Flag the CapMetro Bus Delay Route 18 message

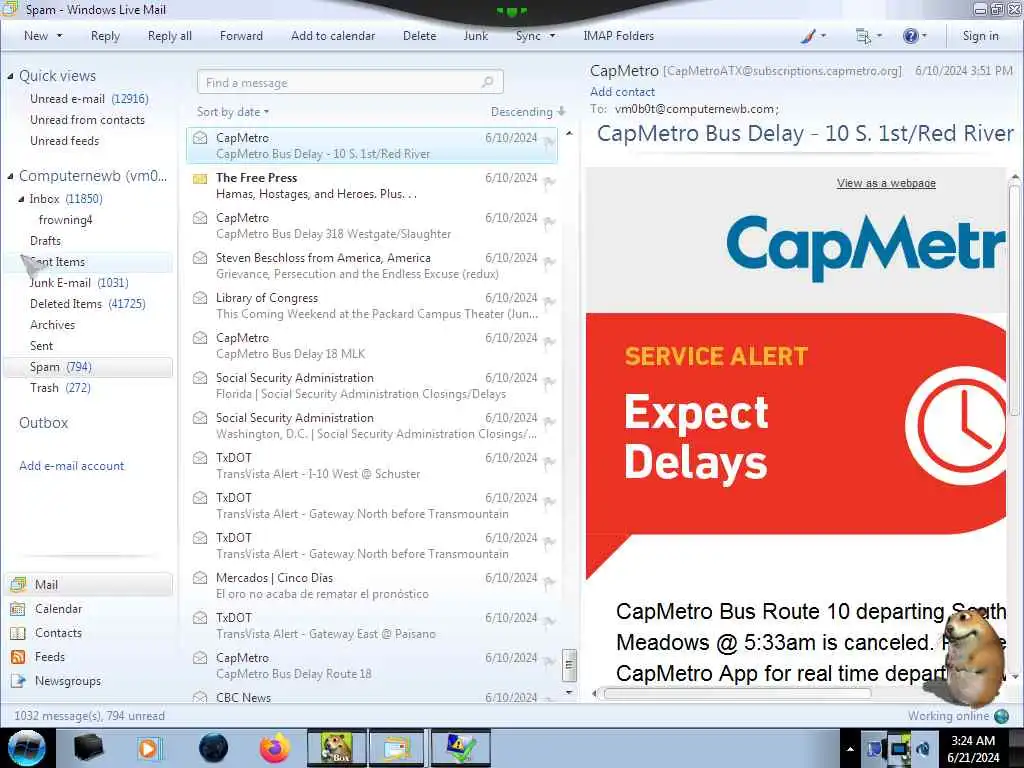tap(549, 662)
